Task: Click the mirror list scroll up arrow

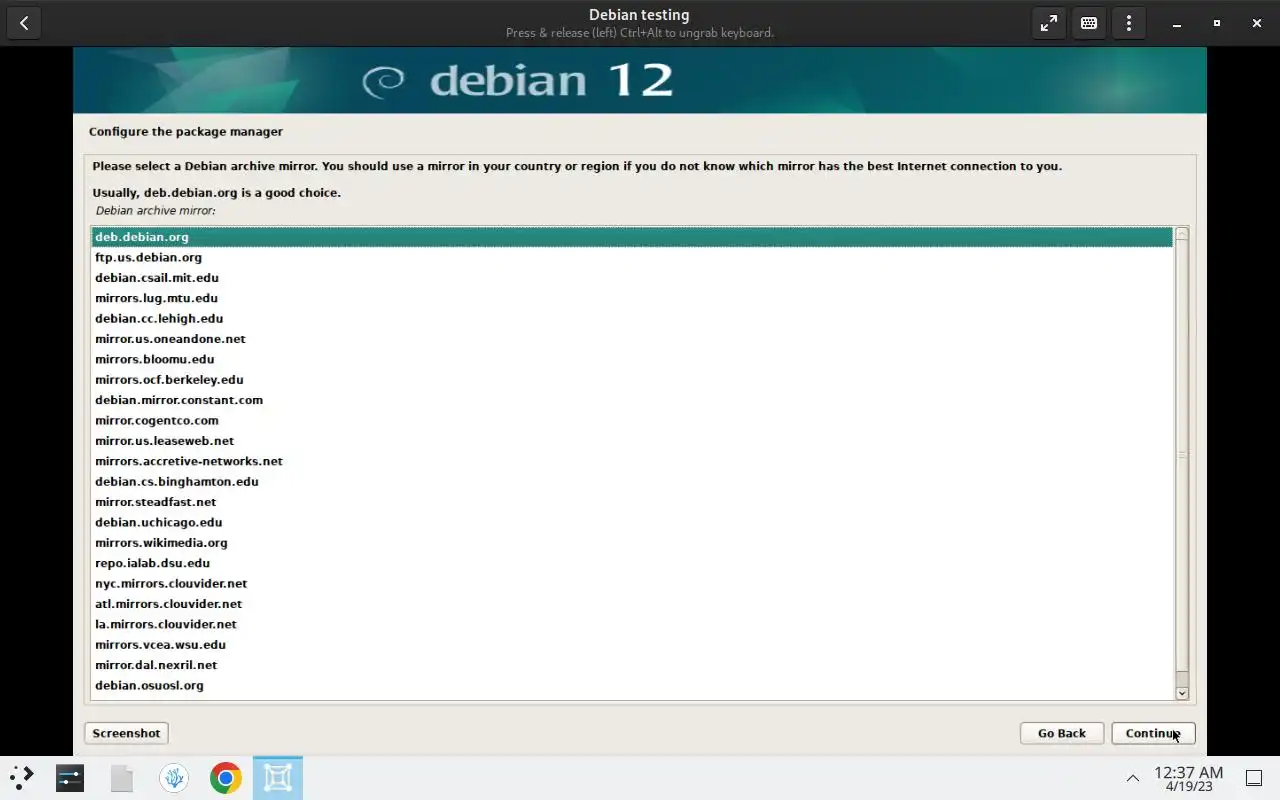Action: point(1182,233)
